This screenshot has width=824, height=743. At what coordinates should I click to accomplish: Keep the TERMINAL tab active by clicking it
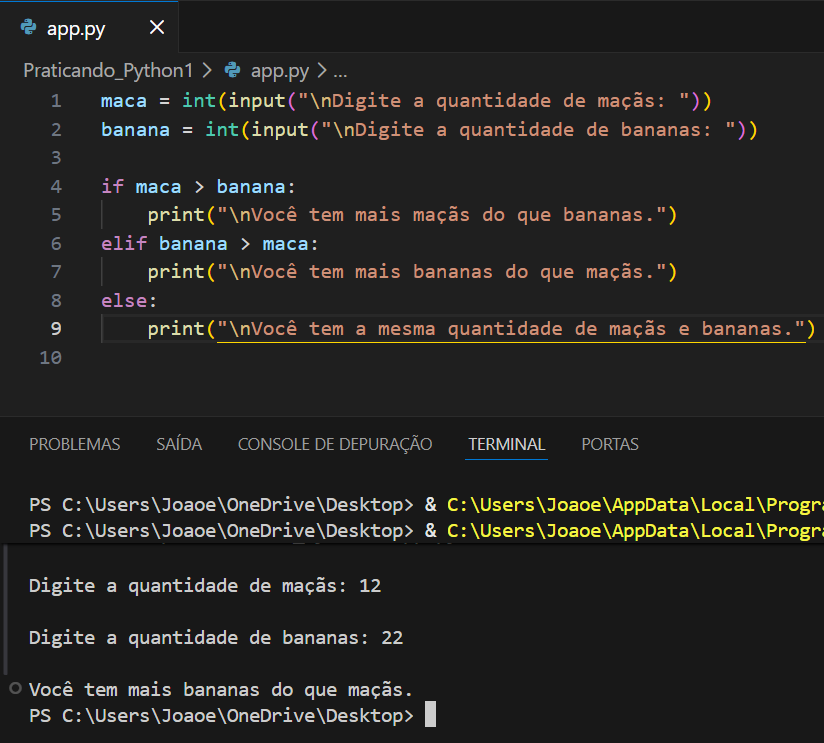point(506,444)
